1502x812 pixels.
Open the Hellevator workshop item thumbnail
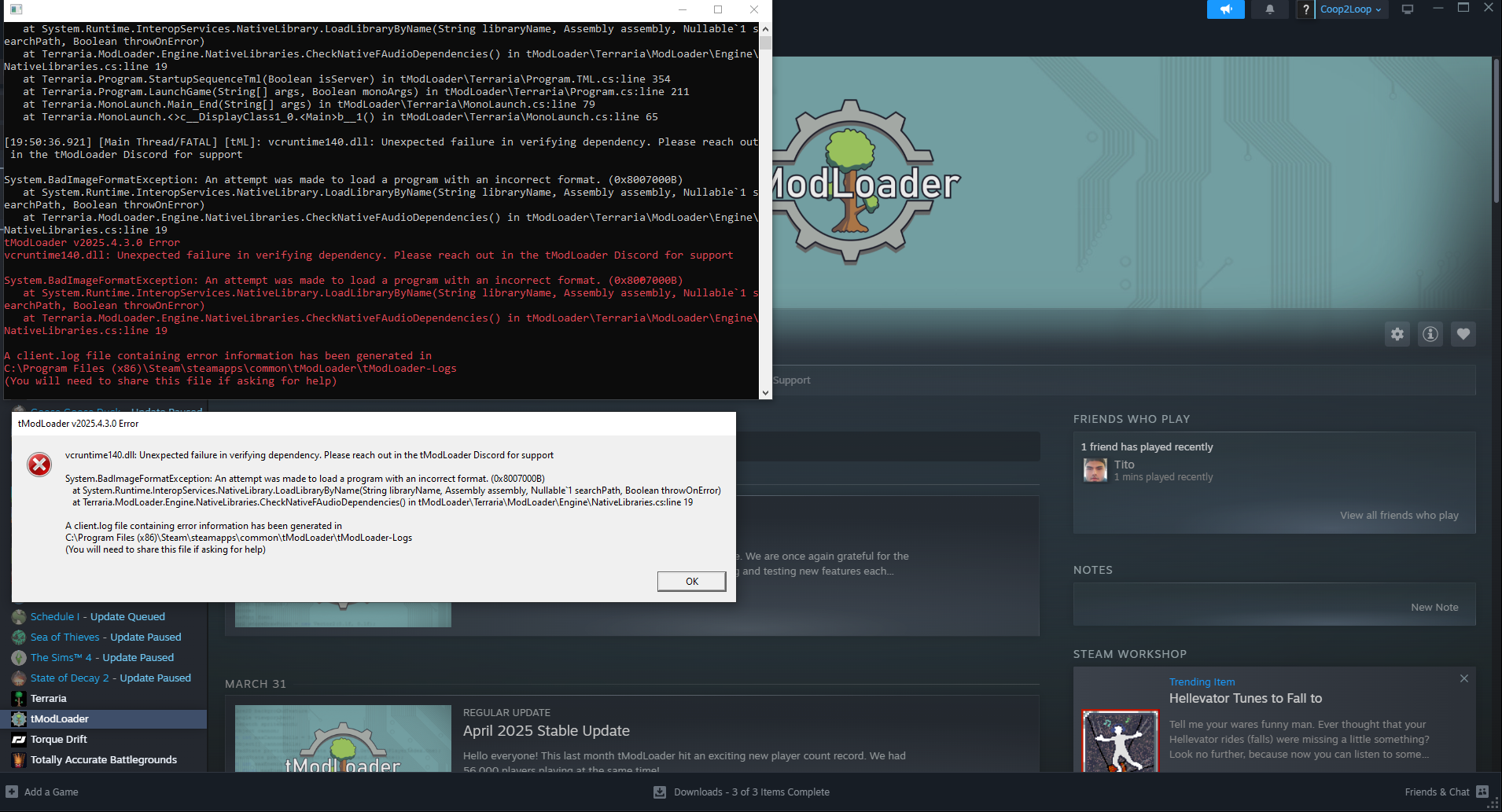pos(1121,740)
